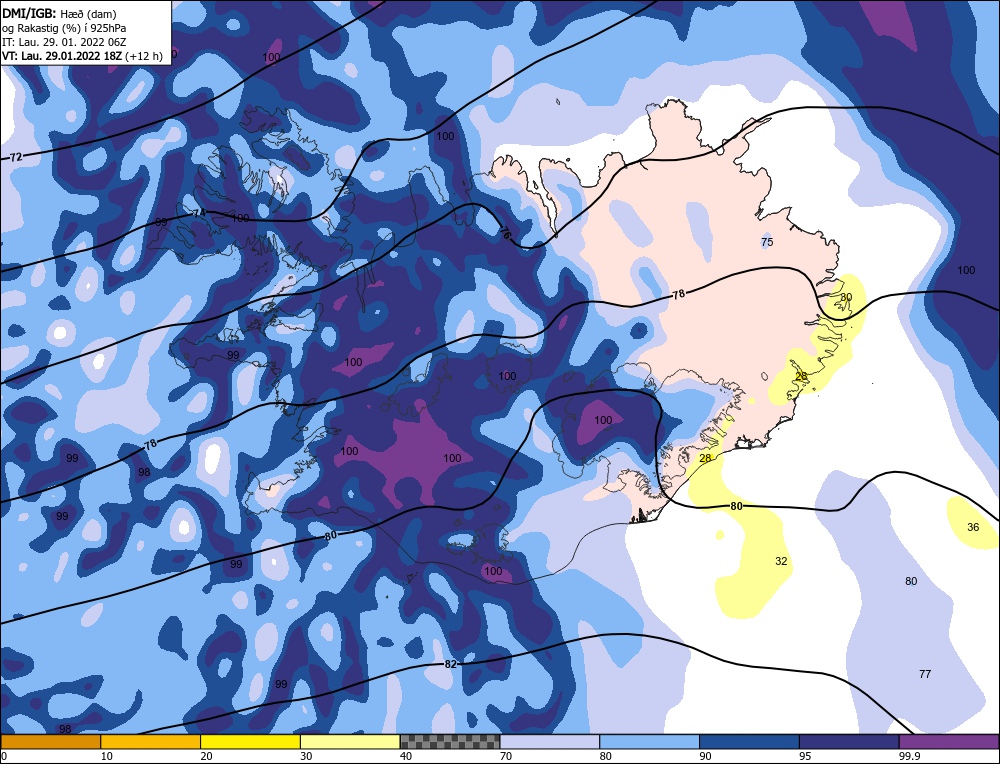Select the legend tick label "99.9"

909,756
